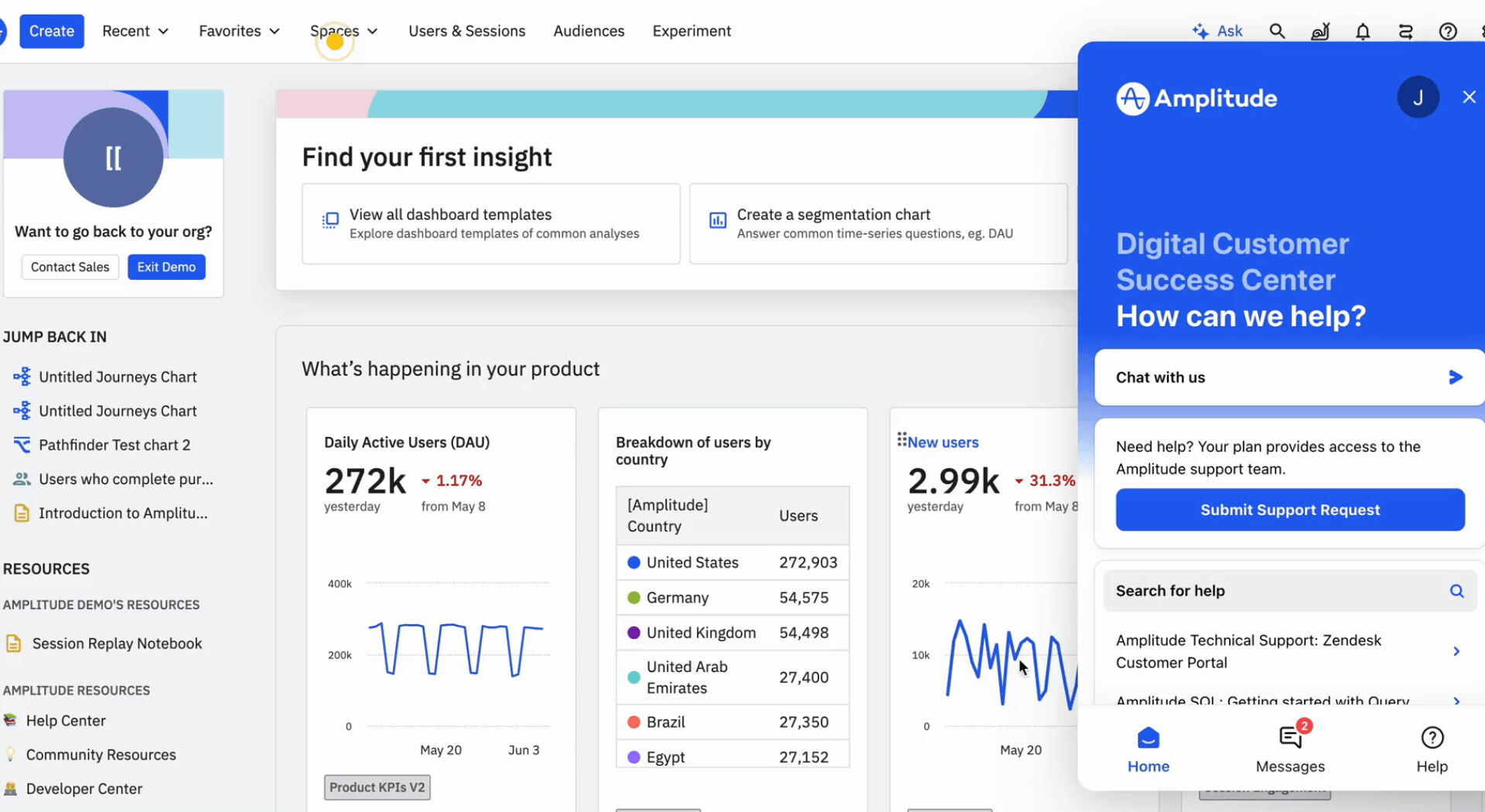The width and height of the screenshot is (1485, 812).
Task: Open the Users & Sessions menu item
Action: tap(466, 31)
